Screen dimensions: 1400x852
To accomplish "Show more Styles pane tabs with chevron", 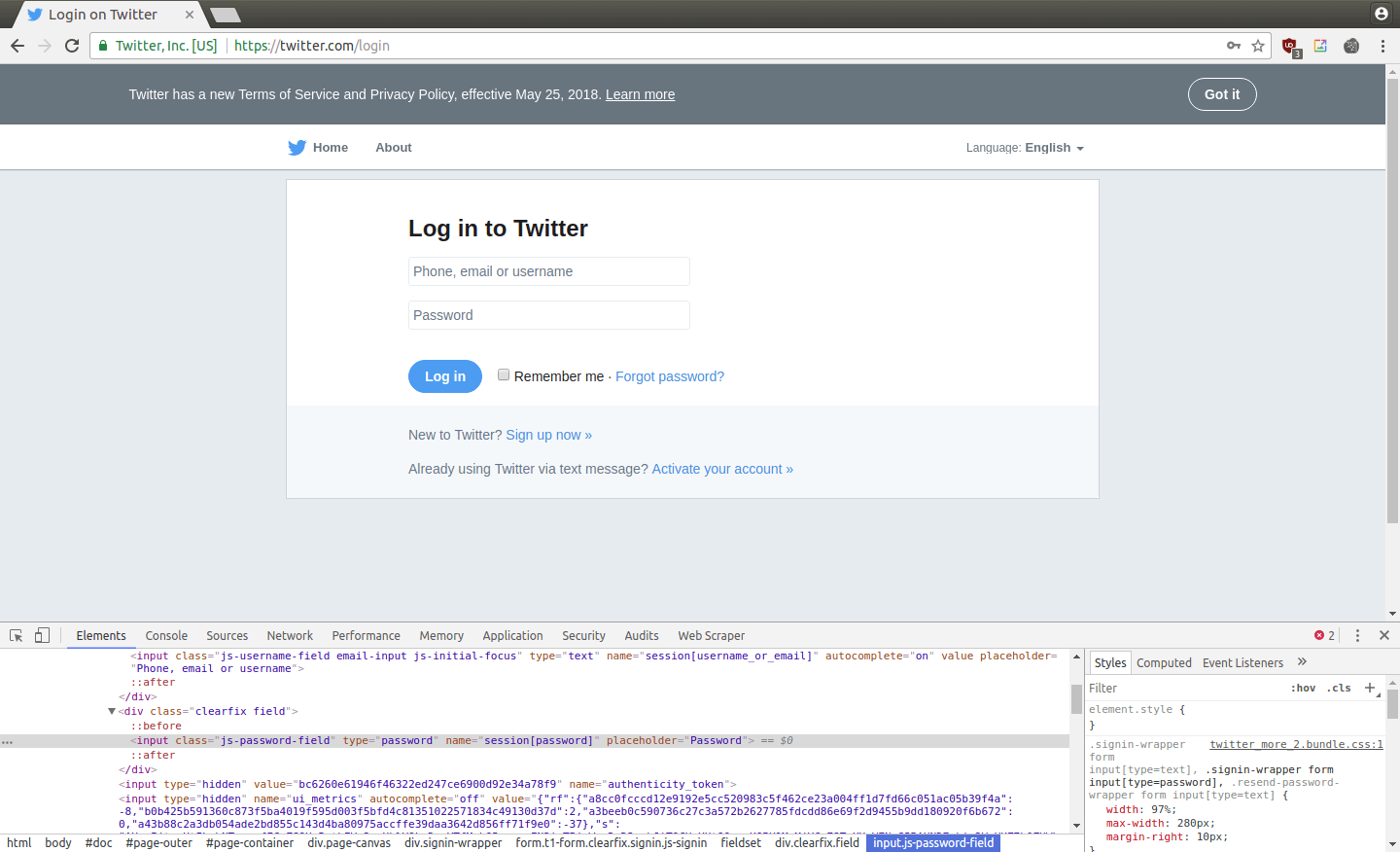I will [x=1302, y=662].
